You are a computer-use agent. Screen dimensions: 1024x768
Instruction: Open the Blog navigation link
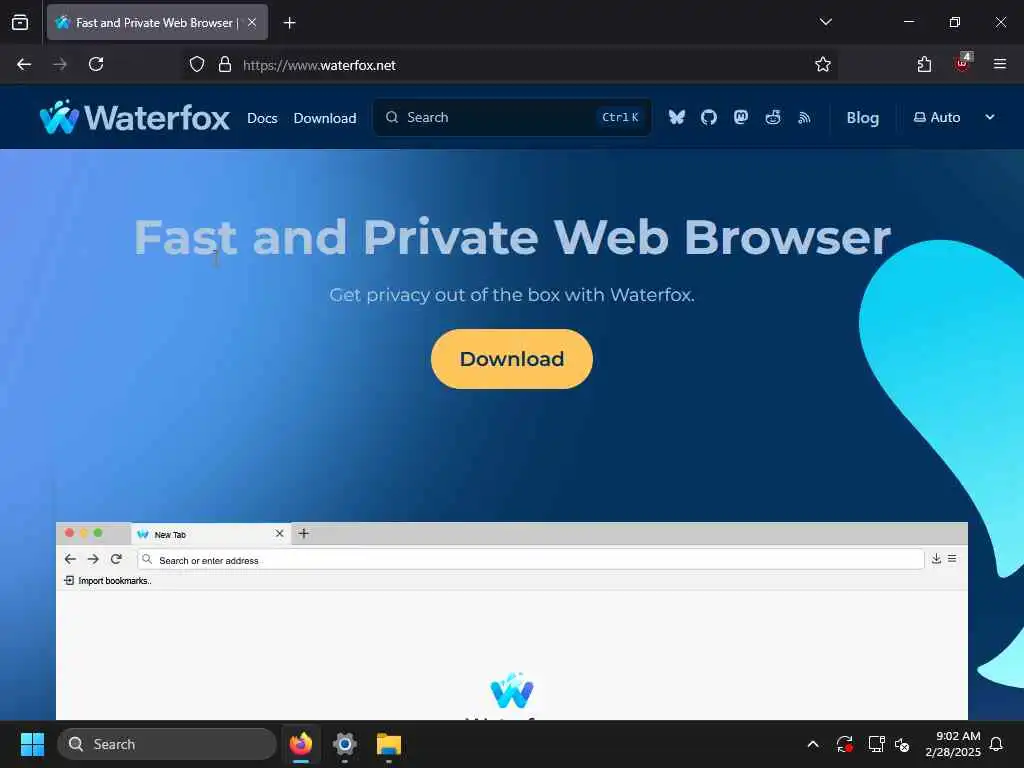click(863, 118)
